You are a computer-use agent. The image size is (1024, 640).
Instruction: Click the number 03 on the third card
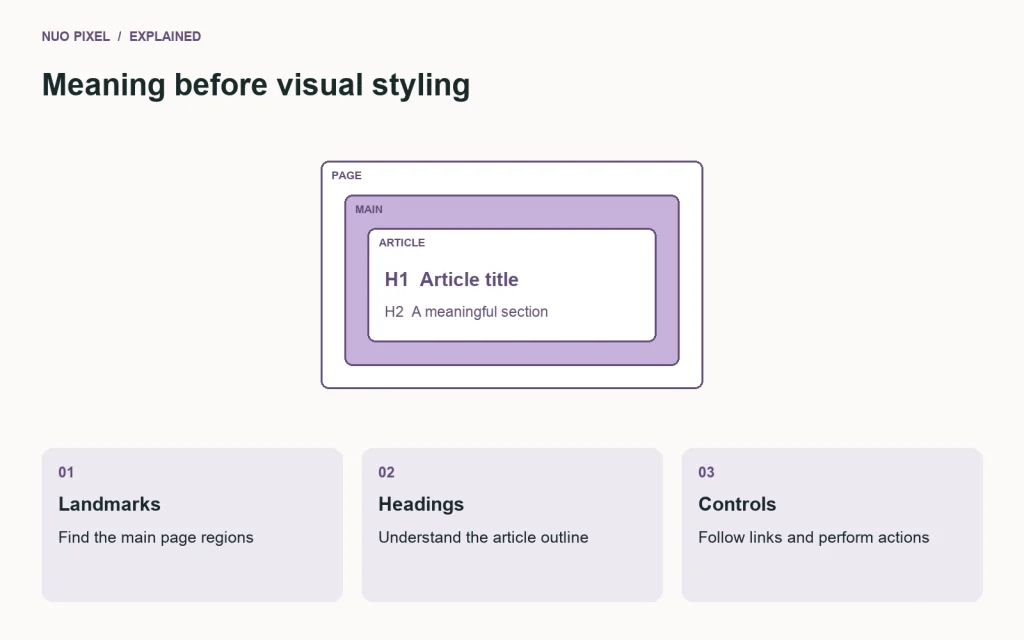(x=707, y=472)
